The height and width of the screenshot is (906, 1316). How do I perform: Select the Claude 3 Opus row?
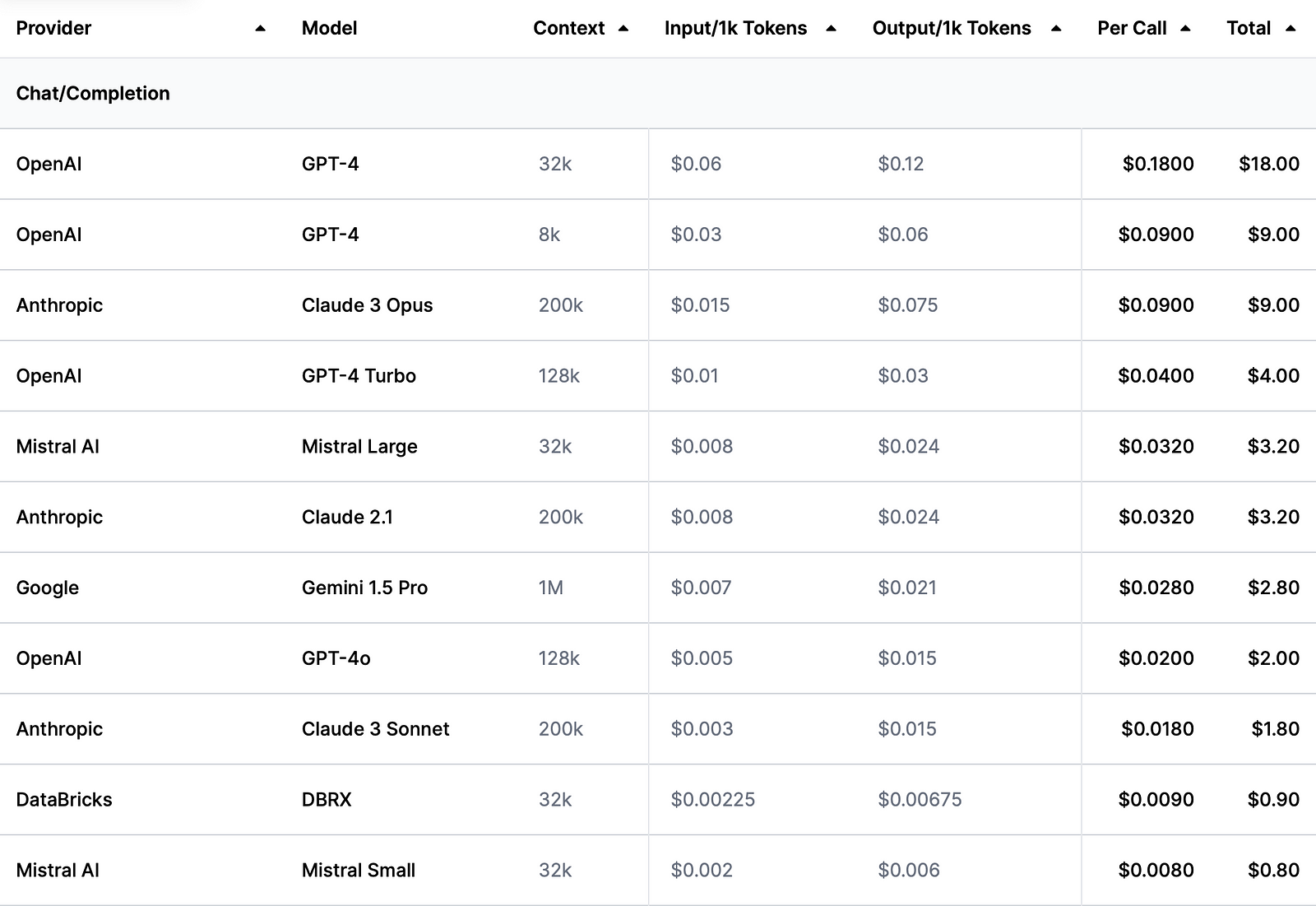tap(367, 305)
